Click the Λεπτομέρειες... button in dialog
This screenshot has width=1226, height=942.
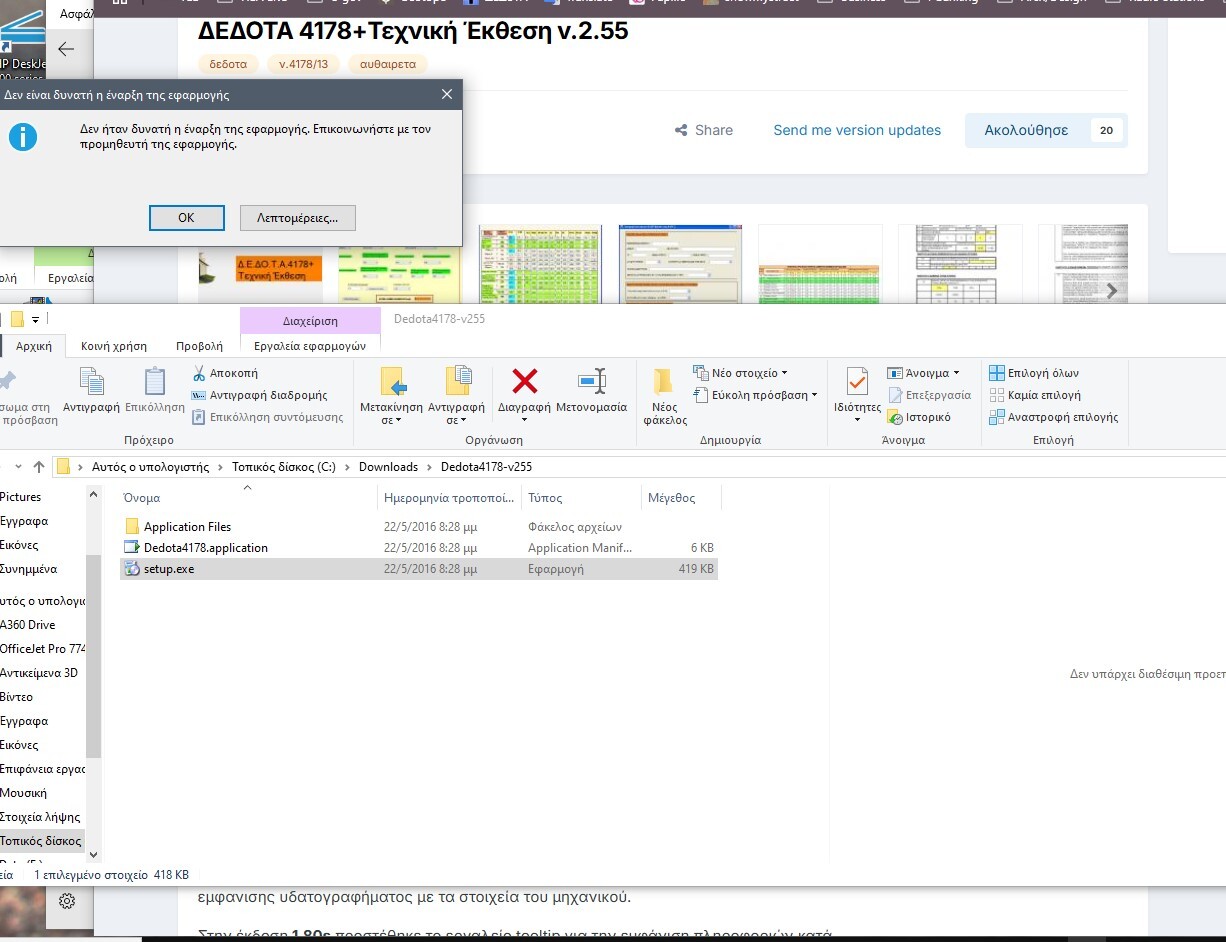click(x=298, y=217)
